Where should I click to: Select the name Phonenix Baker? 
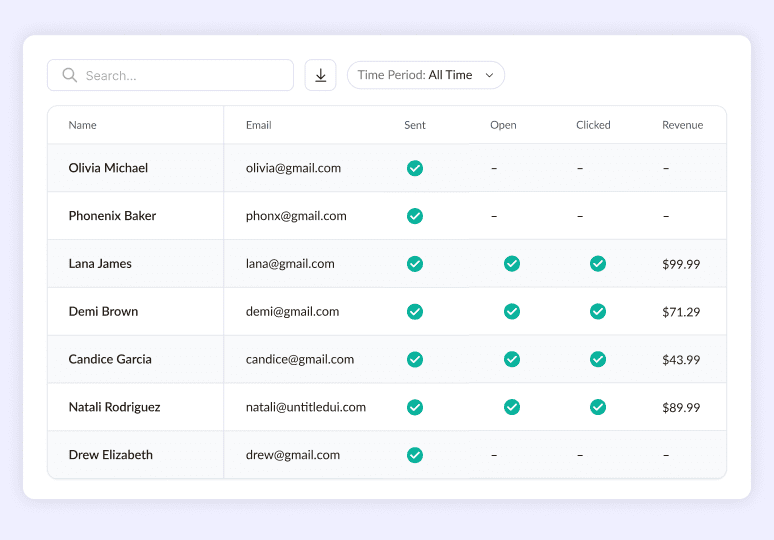[x=112, y=216]
